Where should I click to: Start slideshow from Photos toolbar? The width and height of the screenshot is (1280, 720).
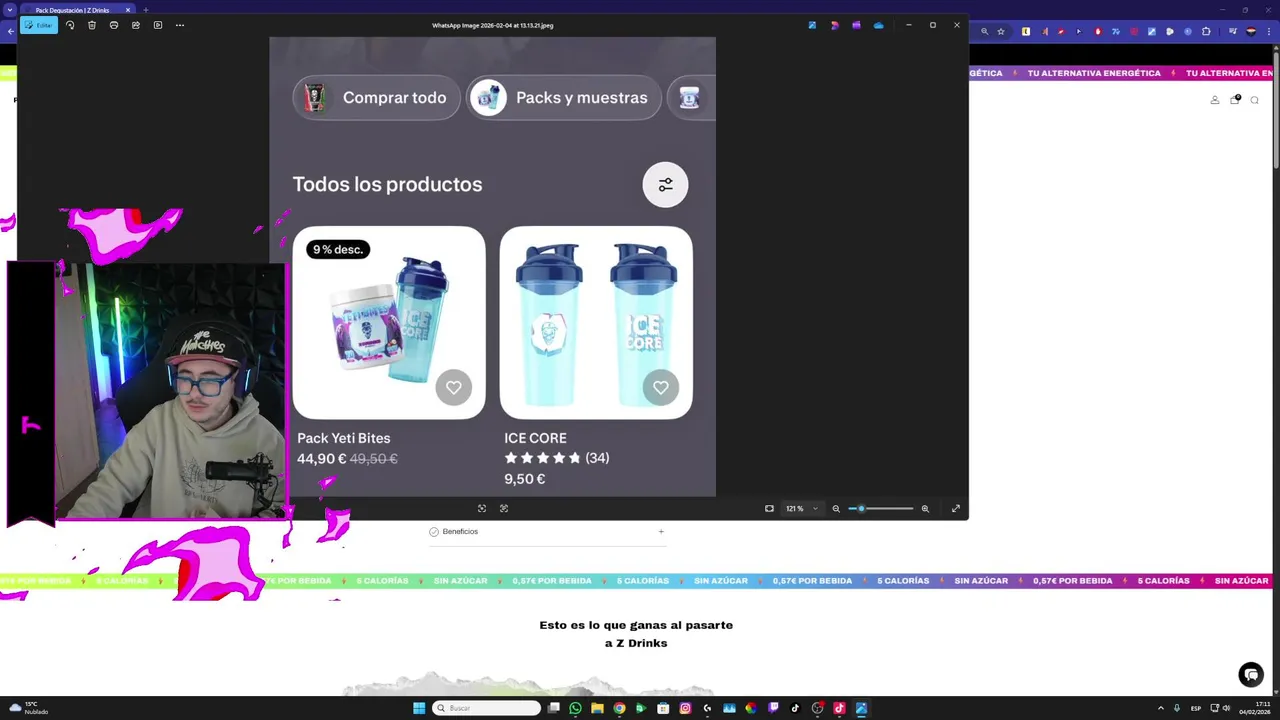tap(158, 25)
